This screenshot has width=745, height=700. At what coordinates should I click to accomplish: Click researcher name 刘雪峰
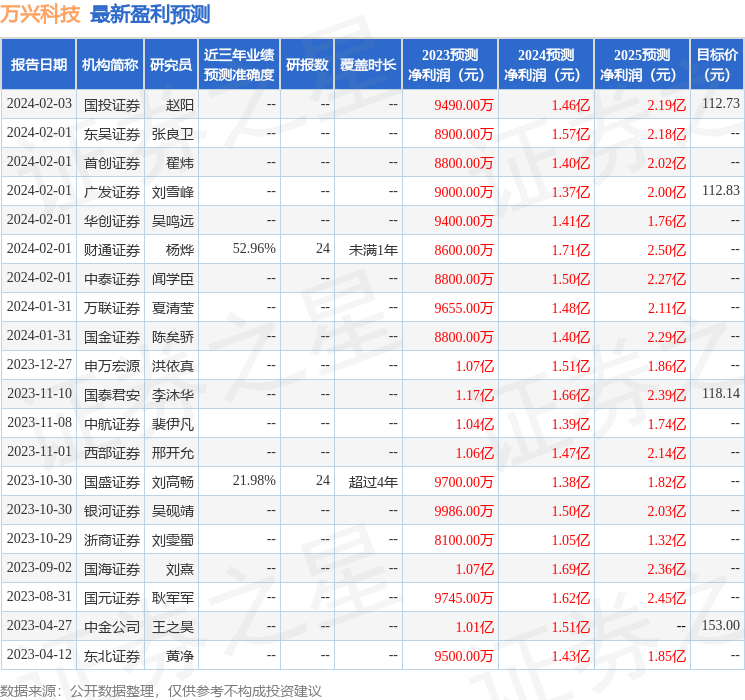pyautogui.click(x=172, y=192)
